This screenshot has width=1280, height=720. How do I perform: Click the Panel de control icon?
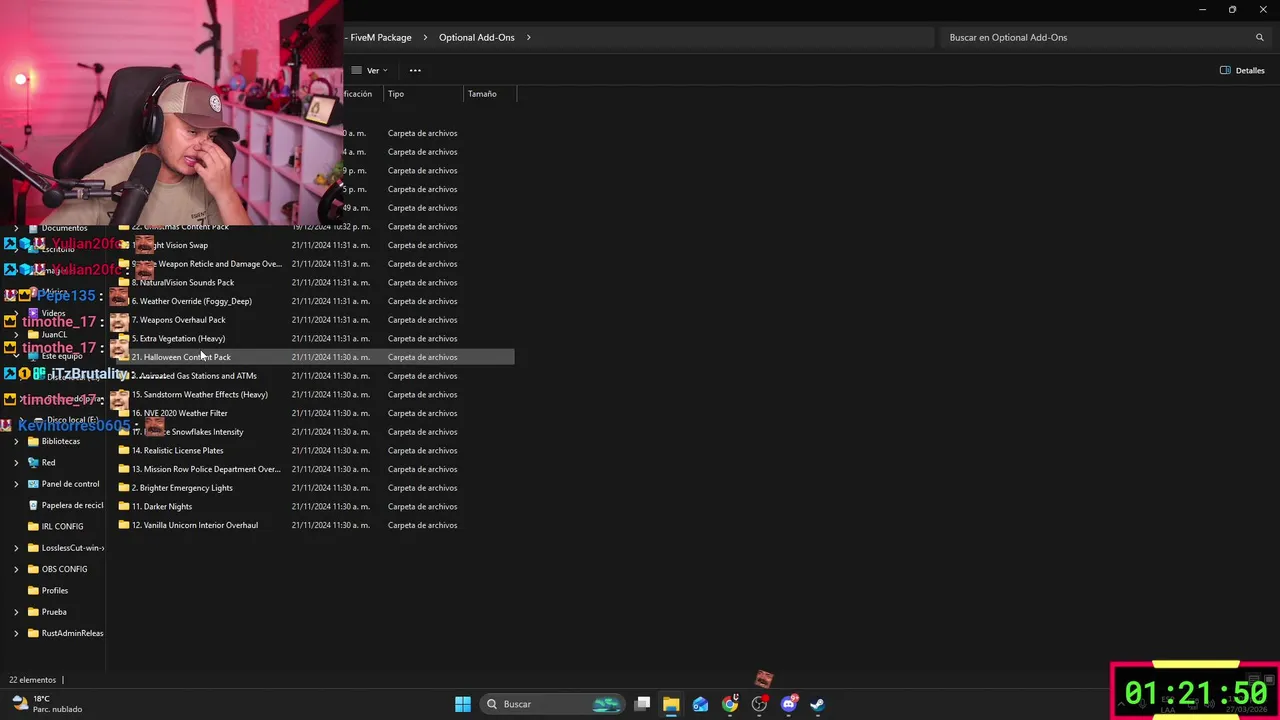[33, 484]
